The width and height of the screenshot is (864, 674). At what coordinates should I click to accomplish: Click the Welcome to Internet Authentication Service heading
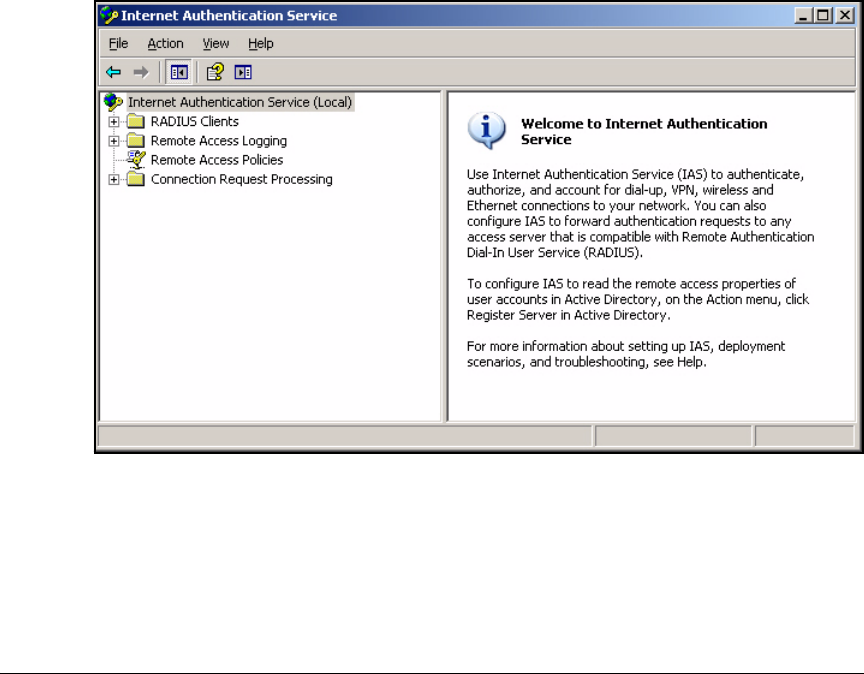pos(644,131)
